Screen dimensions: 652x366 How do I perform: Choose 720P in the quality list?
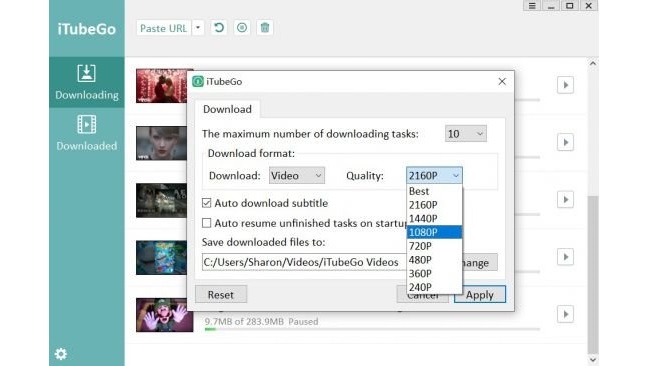point(434,246)
